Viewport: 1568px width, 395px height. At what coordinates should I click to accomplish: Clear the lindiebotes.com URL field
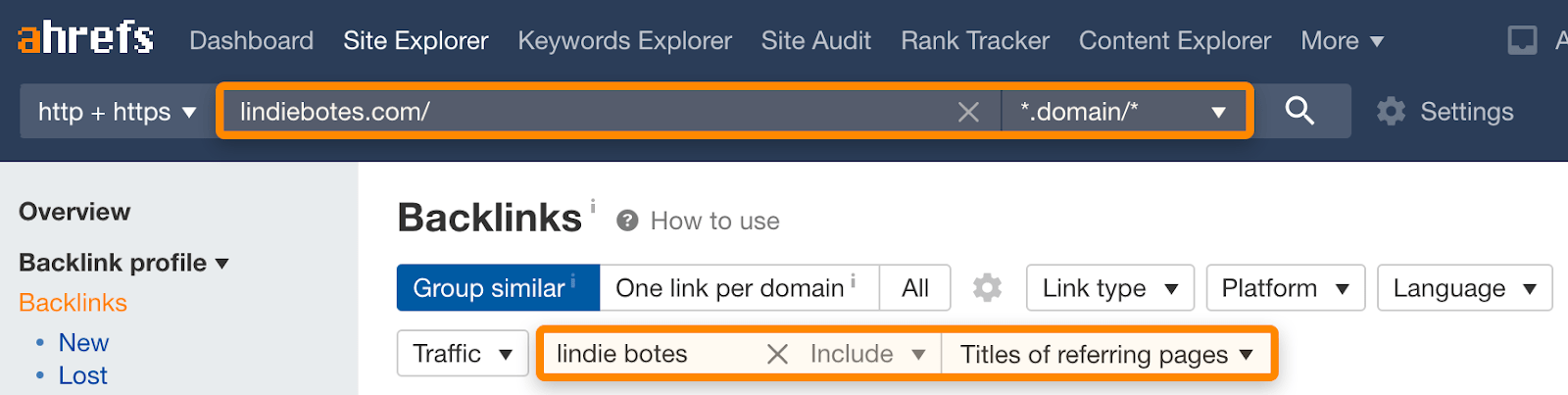pos(968,113)
